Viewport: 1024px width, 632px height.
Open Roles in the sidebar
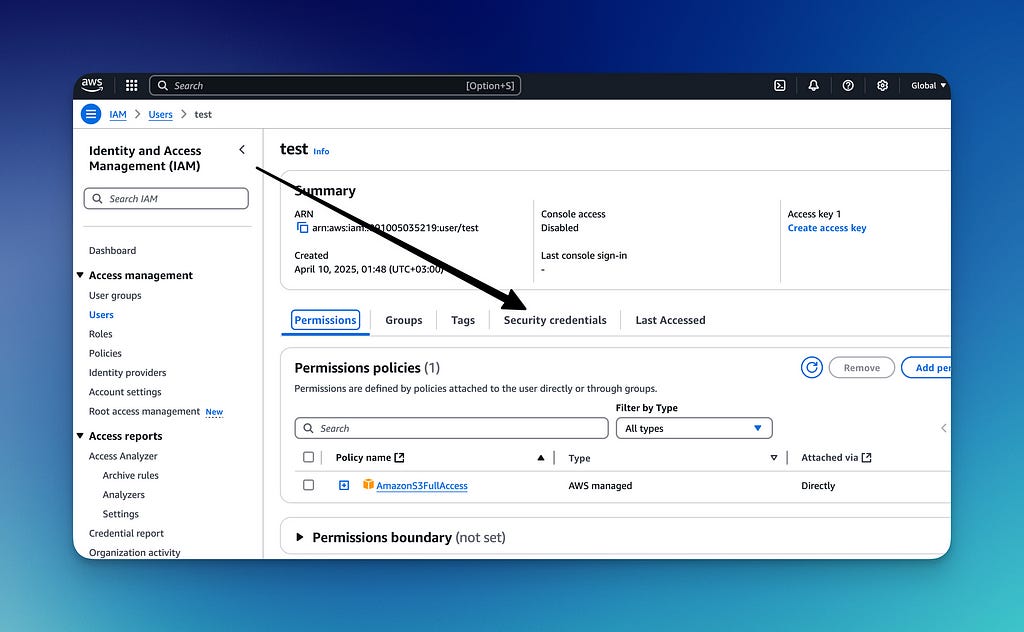(x=101, y=334)
